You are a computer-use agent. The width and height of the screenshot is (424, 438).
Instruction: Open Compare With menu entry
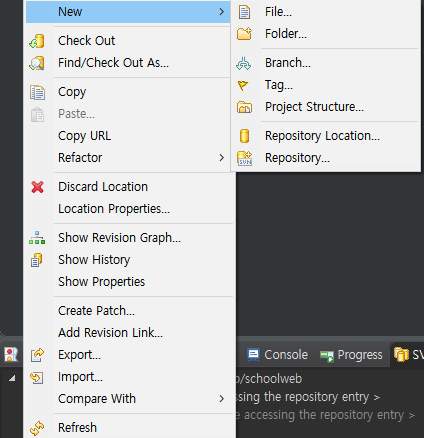point(128,399)
